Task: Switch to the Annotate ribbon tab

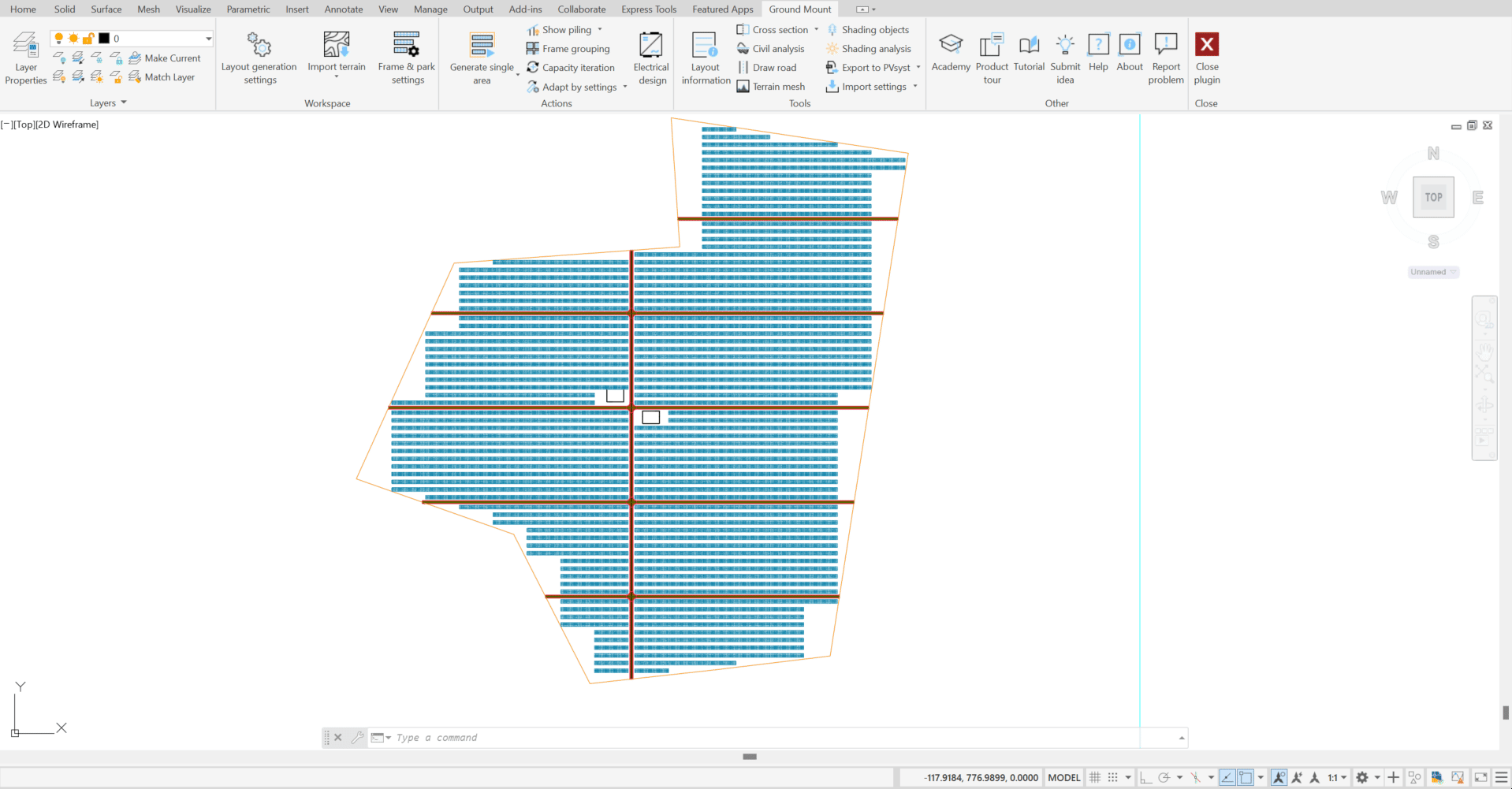Action: pos(344,9)
